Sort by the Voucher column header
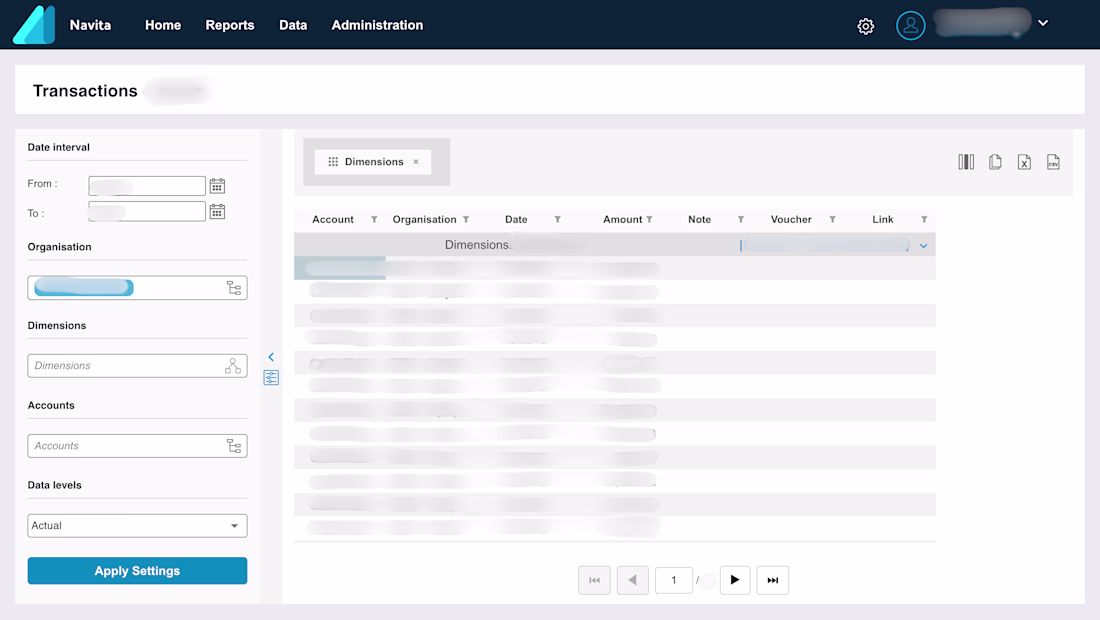 pyautogui.click(x=791, y=220)
